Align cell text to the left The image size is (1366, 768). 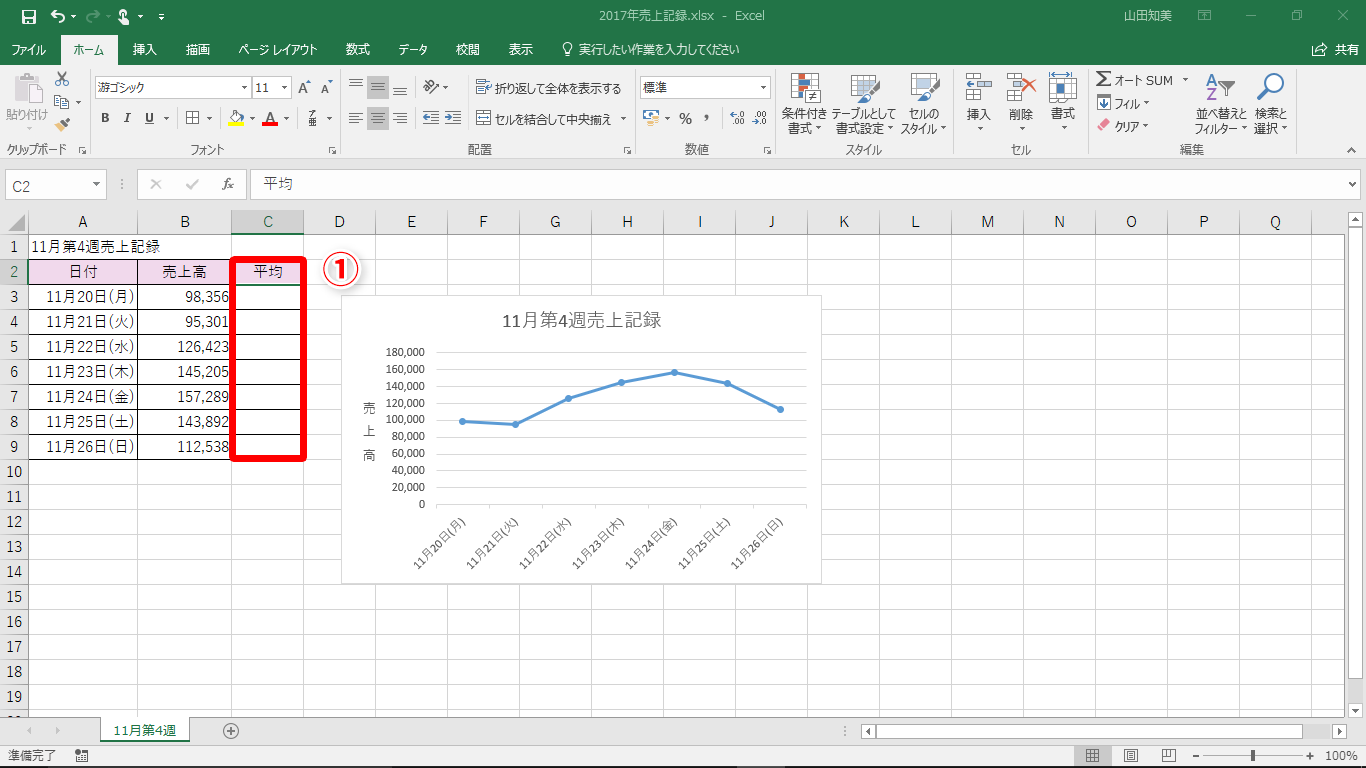[356, 118]
